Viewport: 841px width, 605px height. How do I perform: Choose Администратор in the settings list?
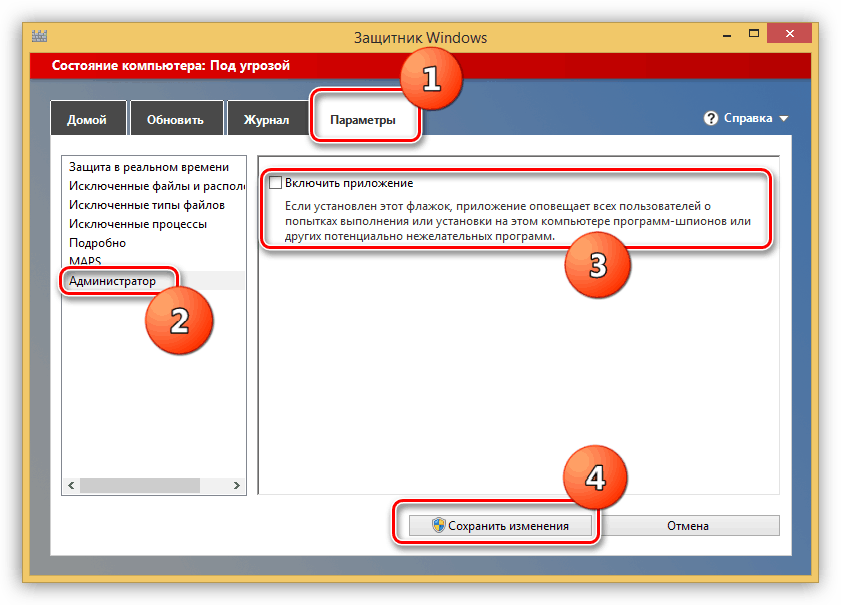point(112,281)
